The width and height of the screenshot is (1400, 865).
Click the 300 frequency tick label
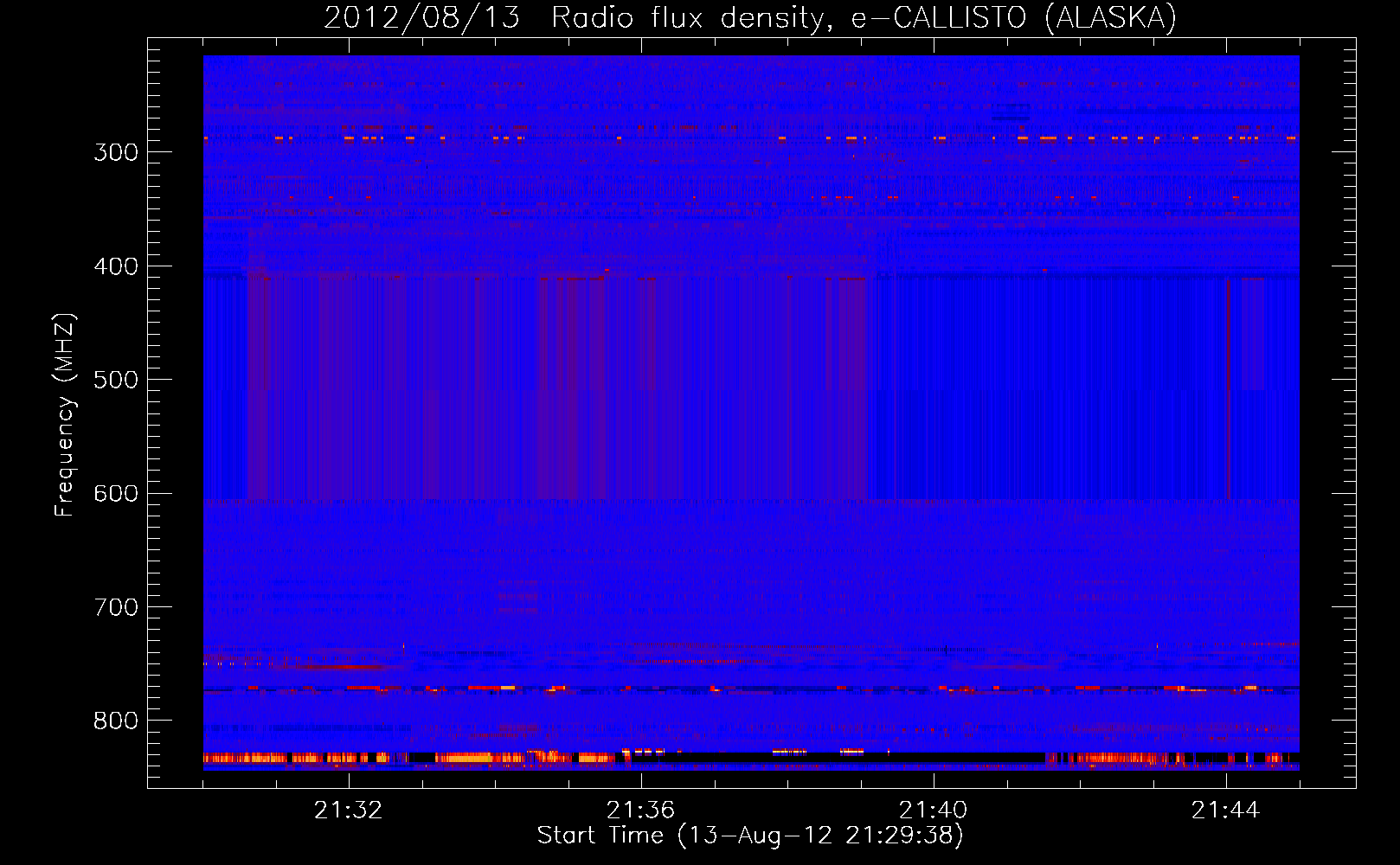tap(116, 152)
